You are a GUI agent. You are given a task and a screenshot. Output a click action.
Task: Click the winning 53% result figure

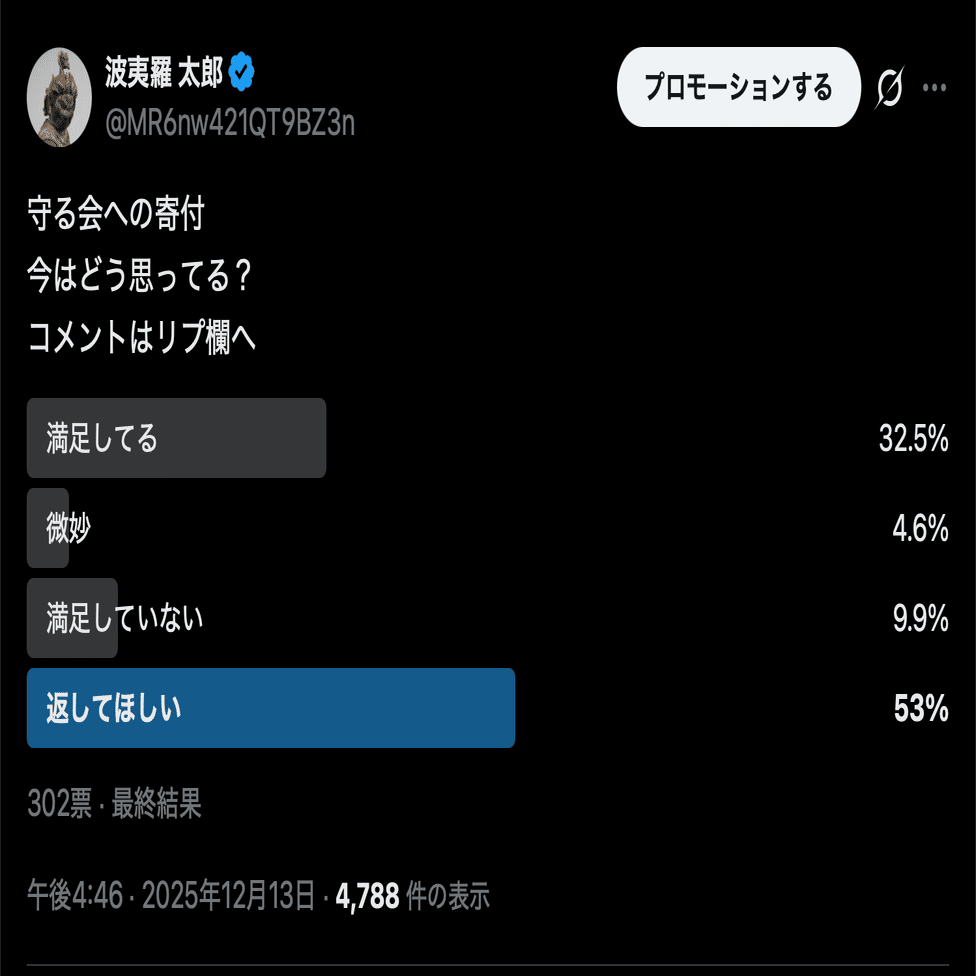[x=920, y=709]
